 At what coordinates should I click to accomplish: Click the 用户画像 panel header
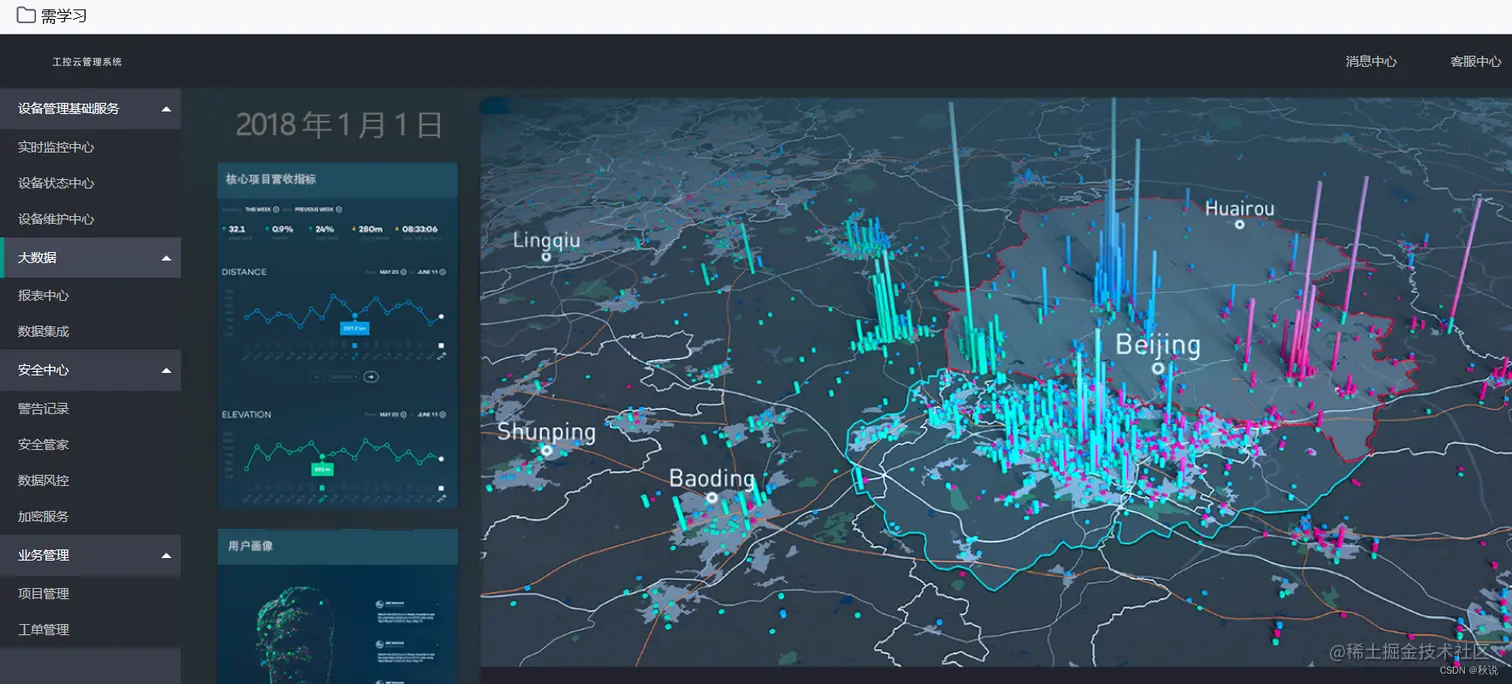click(338, 546)
